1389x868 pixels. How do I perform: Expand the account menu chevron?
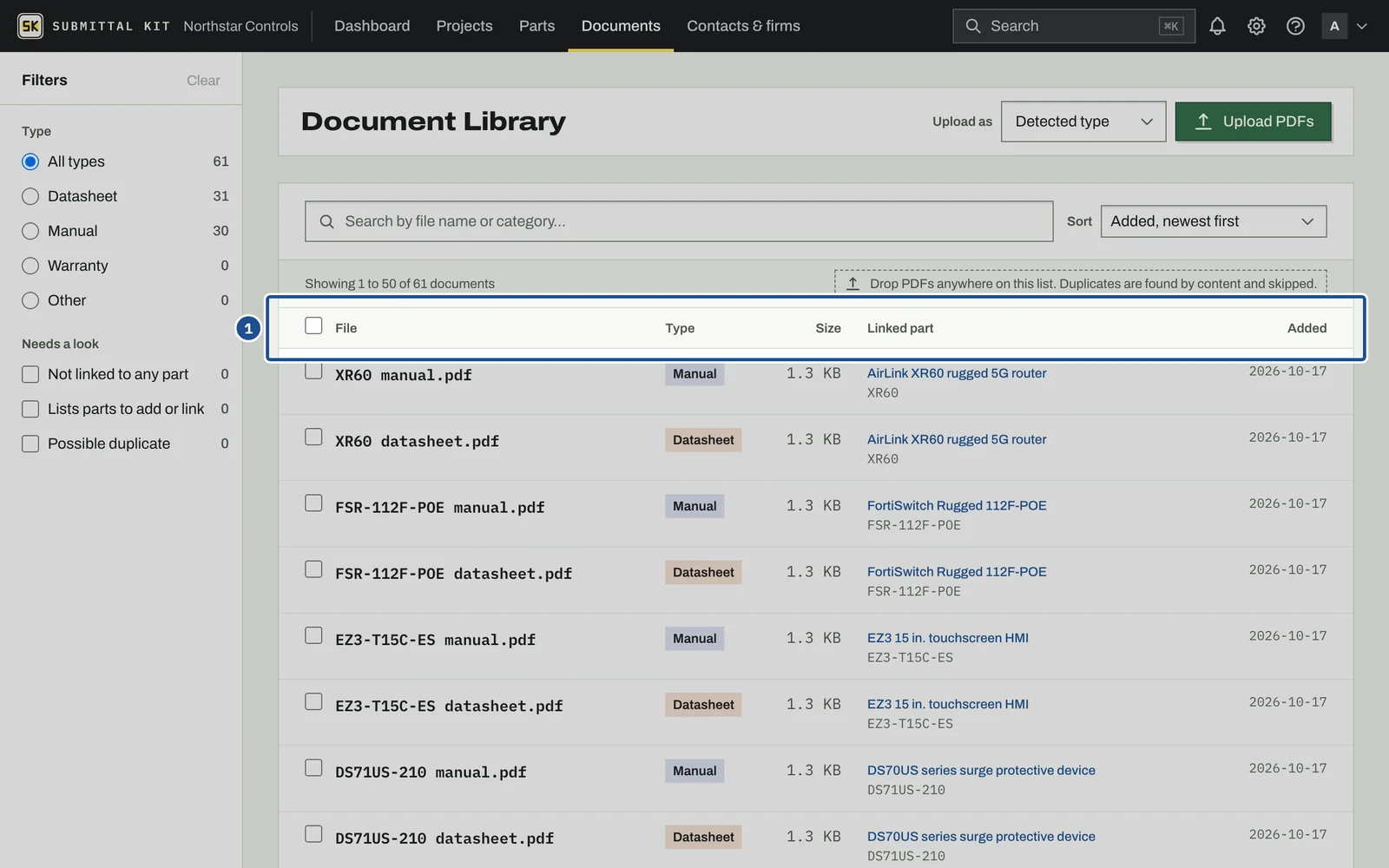coord(1362,26)
